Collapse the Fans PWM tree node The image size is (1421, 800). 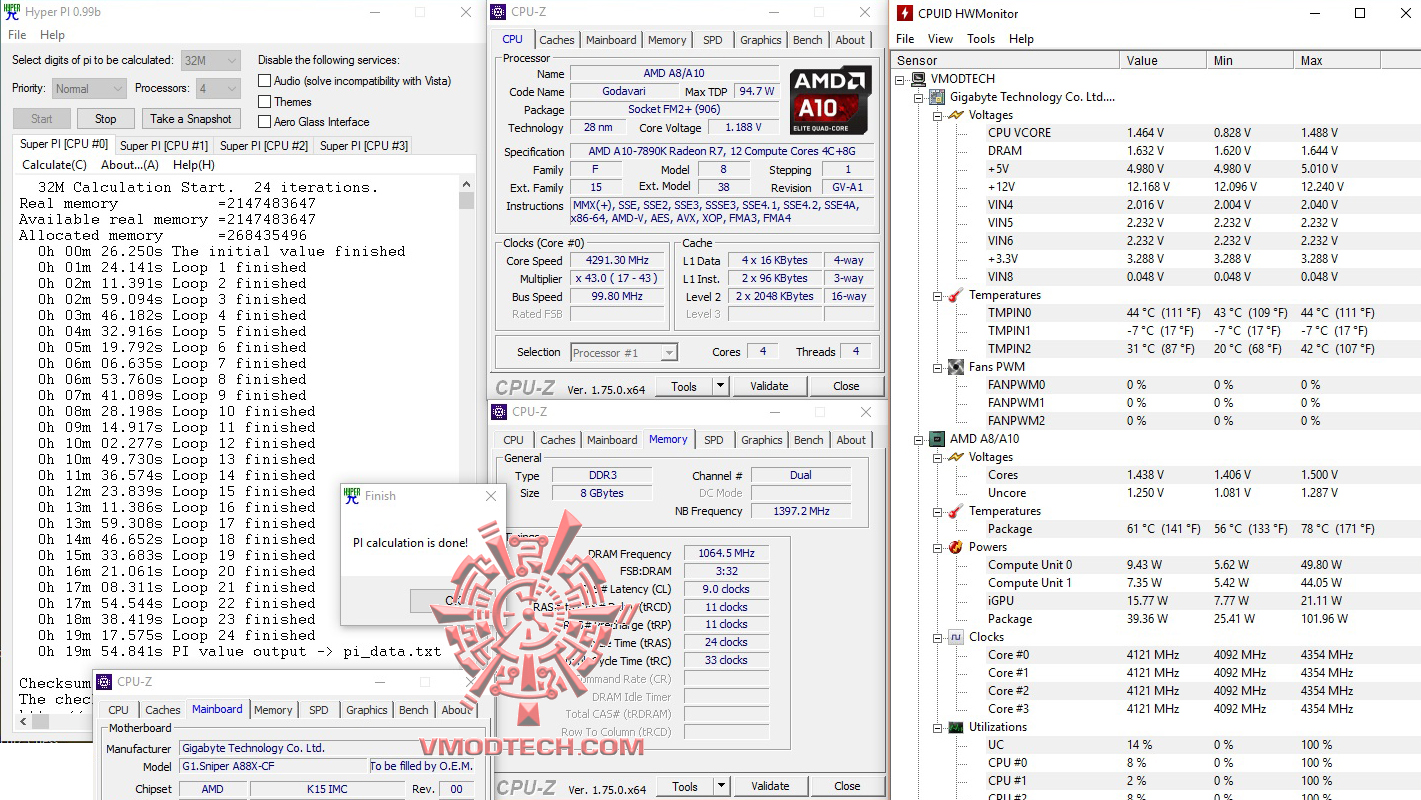(x=938, y=367)
